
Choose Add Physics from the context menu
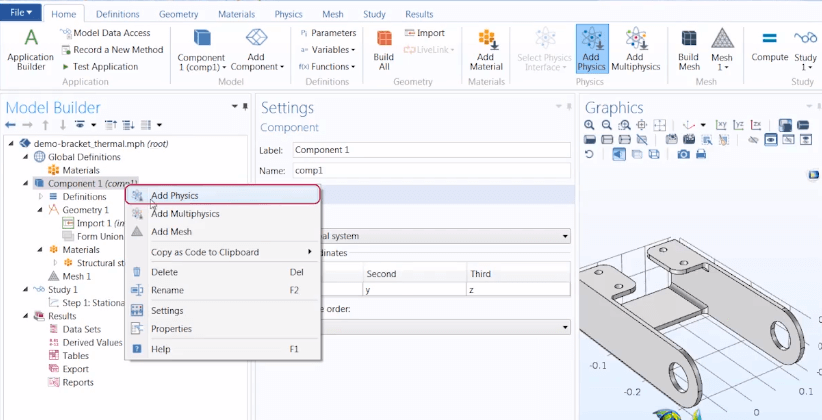click(174, 195)
